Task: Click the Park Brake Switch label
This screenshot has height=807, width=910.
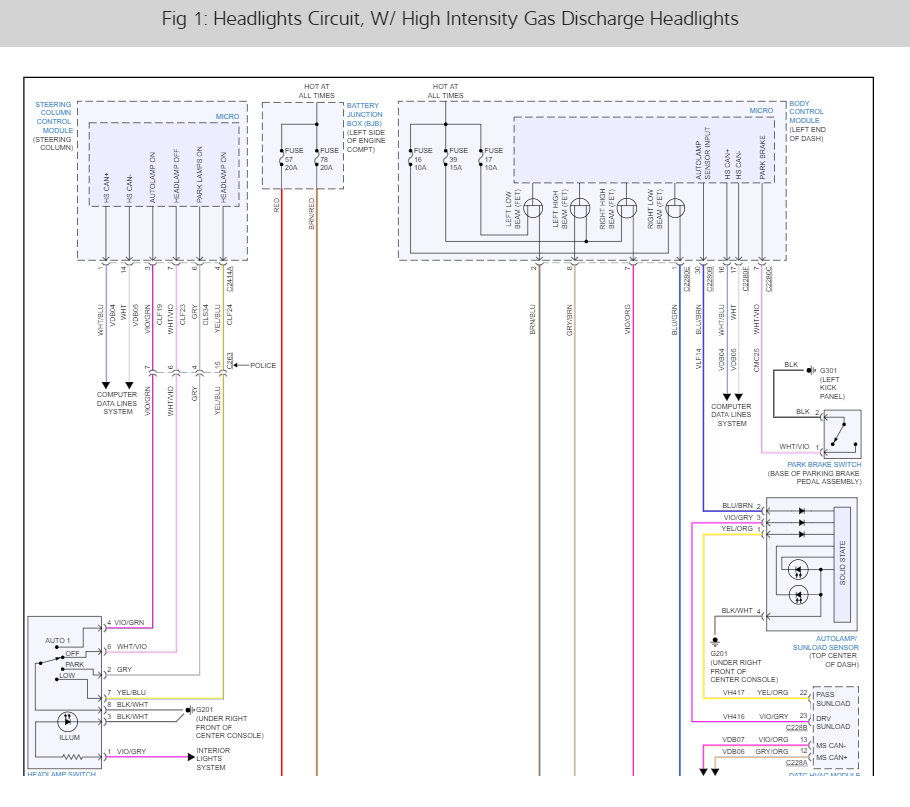Action: (x=824, y=464)
